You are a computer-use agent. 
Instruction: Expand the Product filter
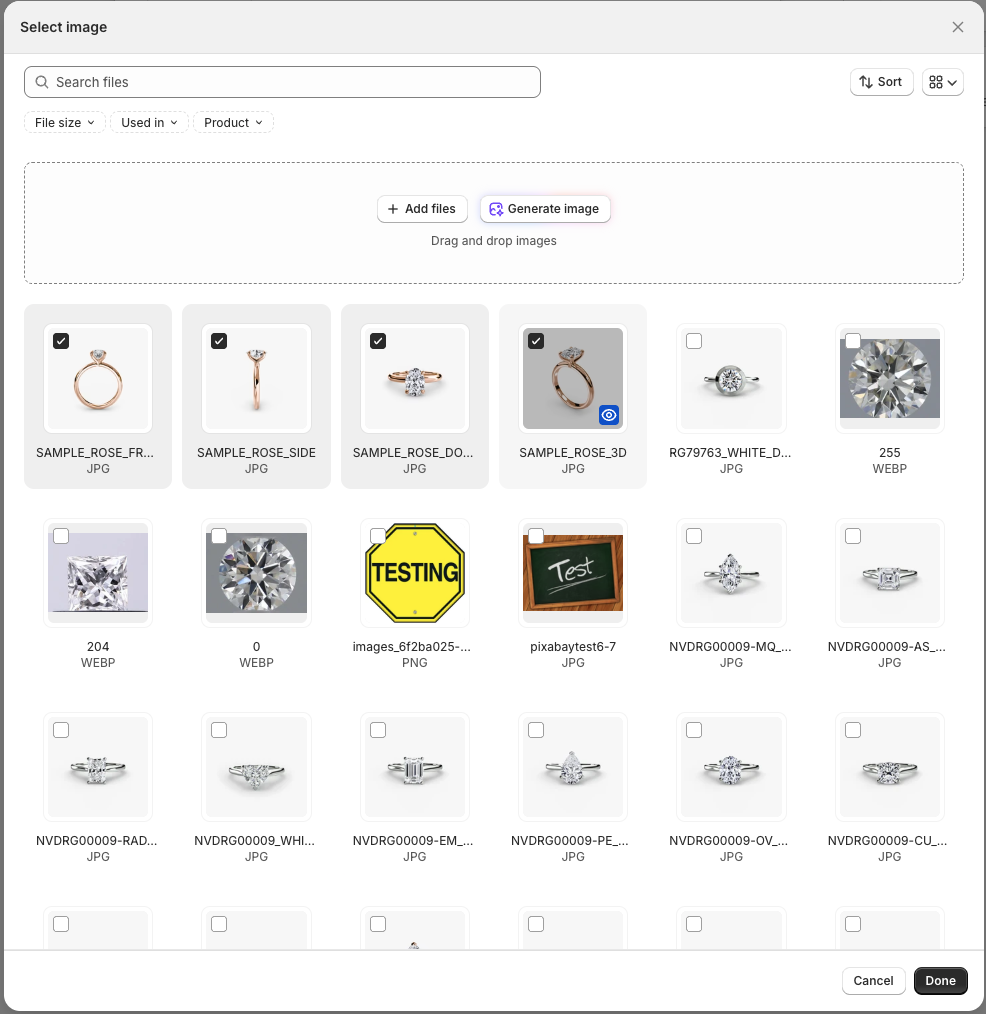(x=233, y=123)
